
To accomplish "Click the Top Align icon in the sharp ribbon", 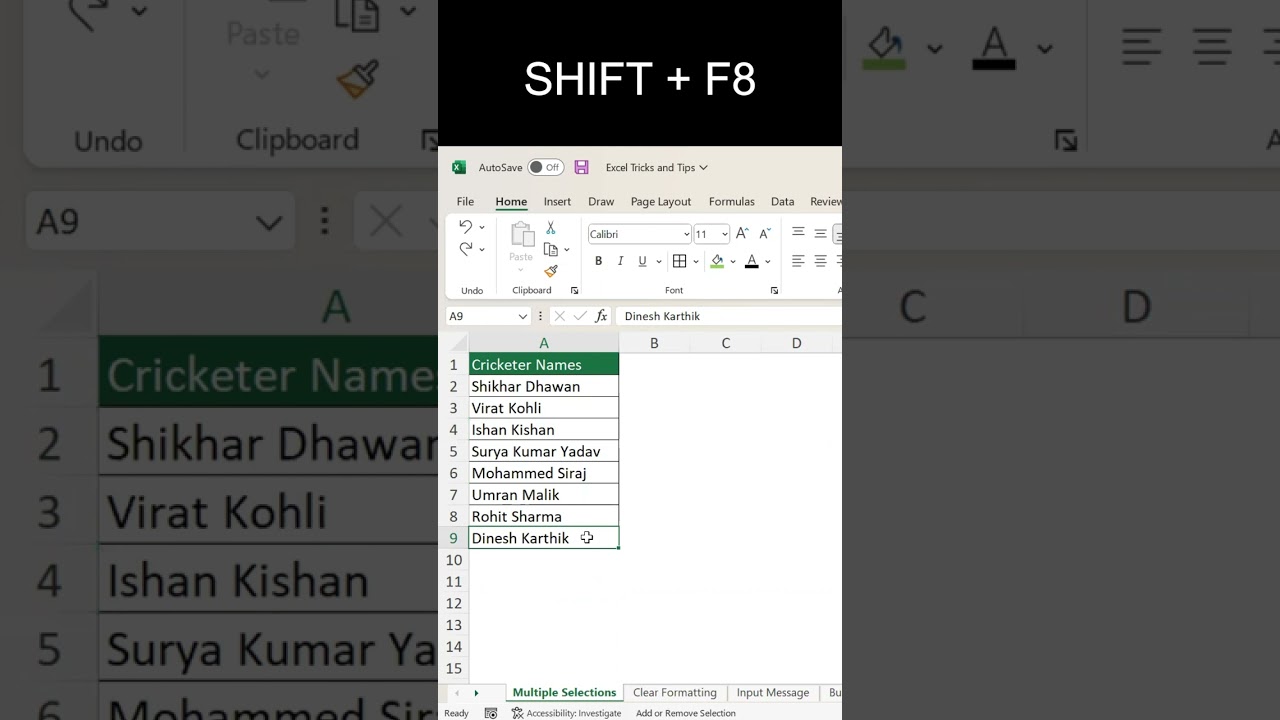I will pyautogui.click(x=798, y=232).
